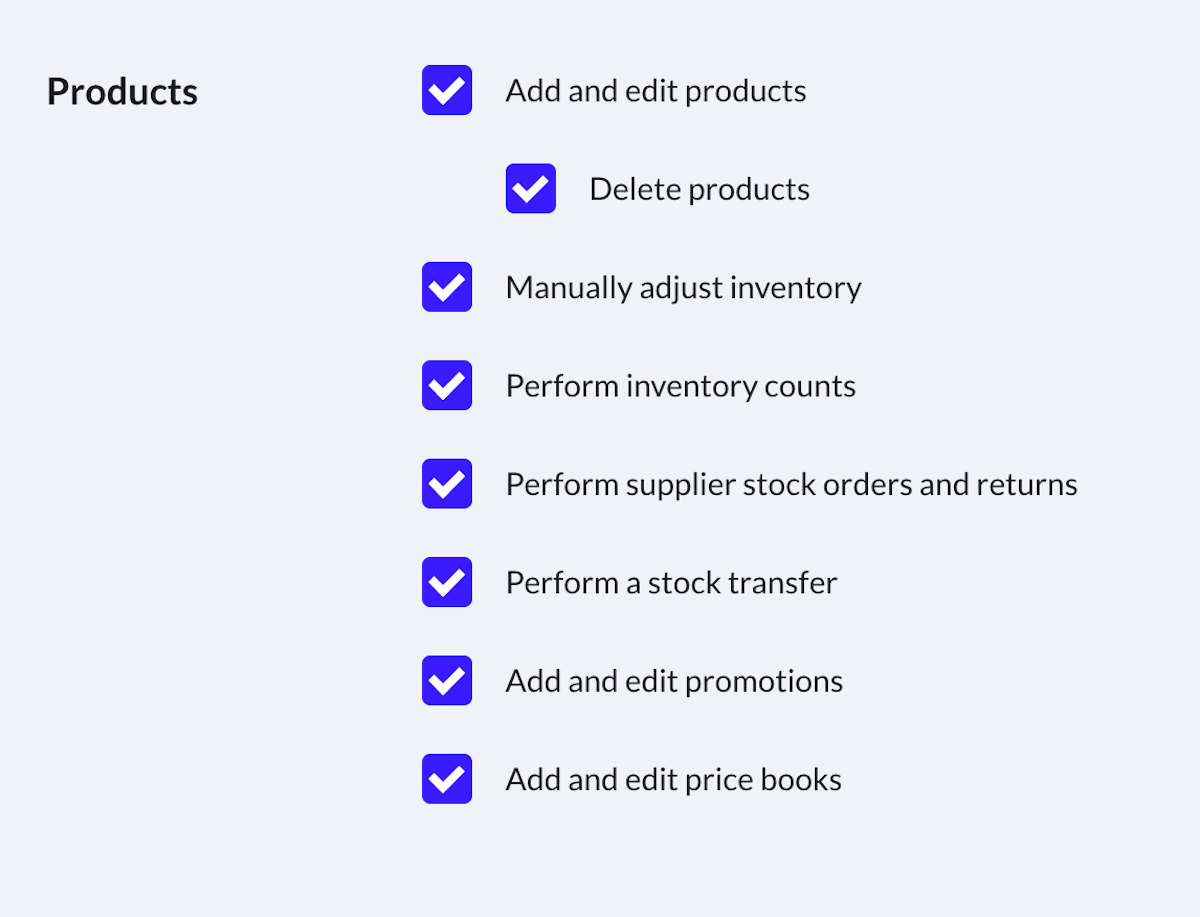Click the 'Perform inventory counts' label text
The image size is (1200, 917).
click(680, 386)
